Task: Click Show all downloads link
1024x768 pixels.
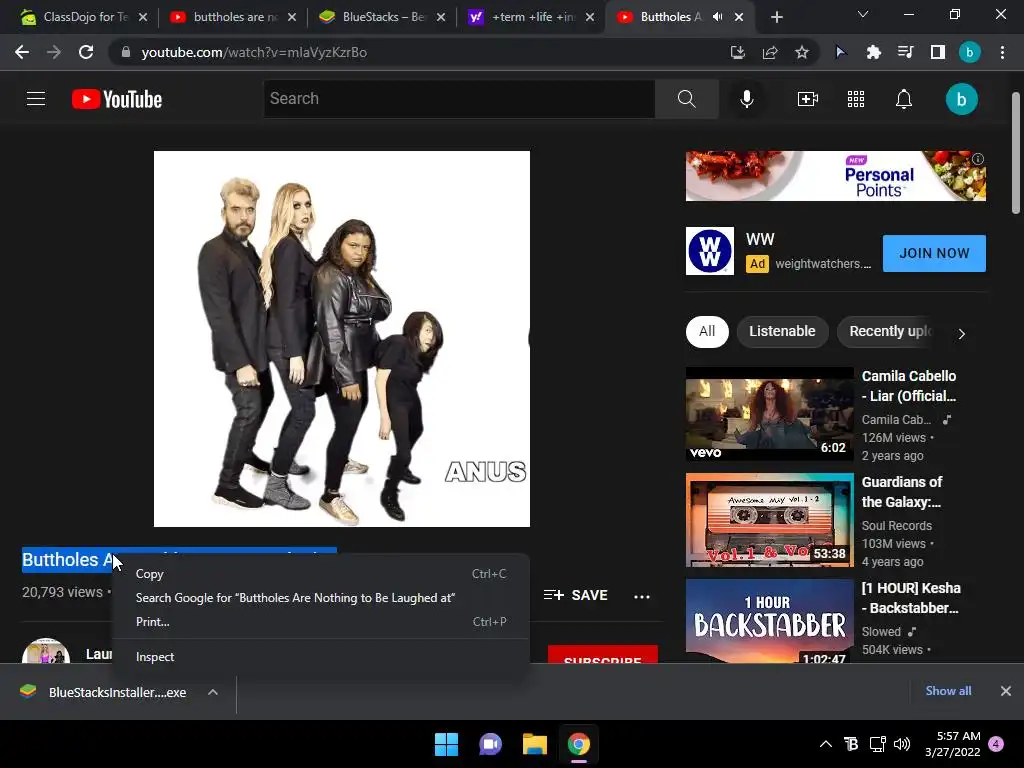Action: click(948, 691)
